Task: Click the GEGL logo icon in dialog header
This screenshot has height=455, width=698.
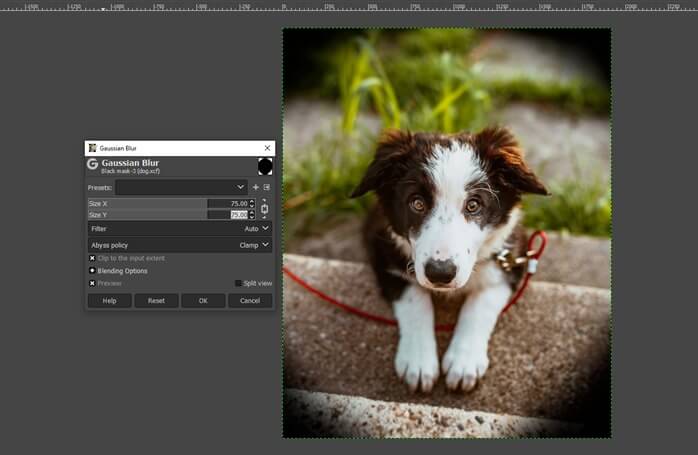Action: (x=93, y=165)
